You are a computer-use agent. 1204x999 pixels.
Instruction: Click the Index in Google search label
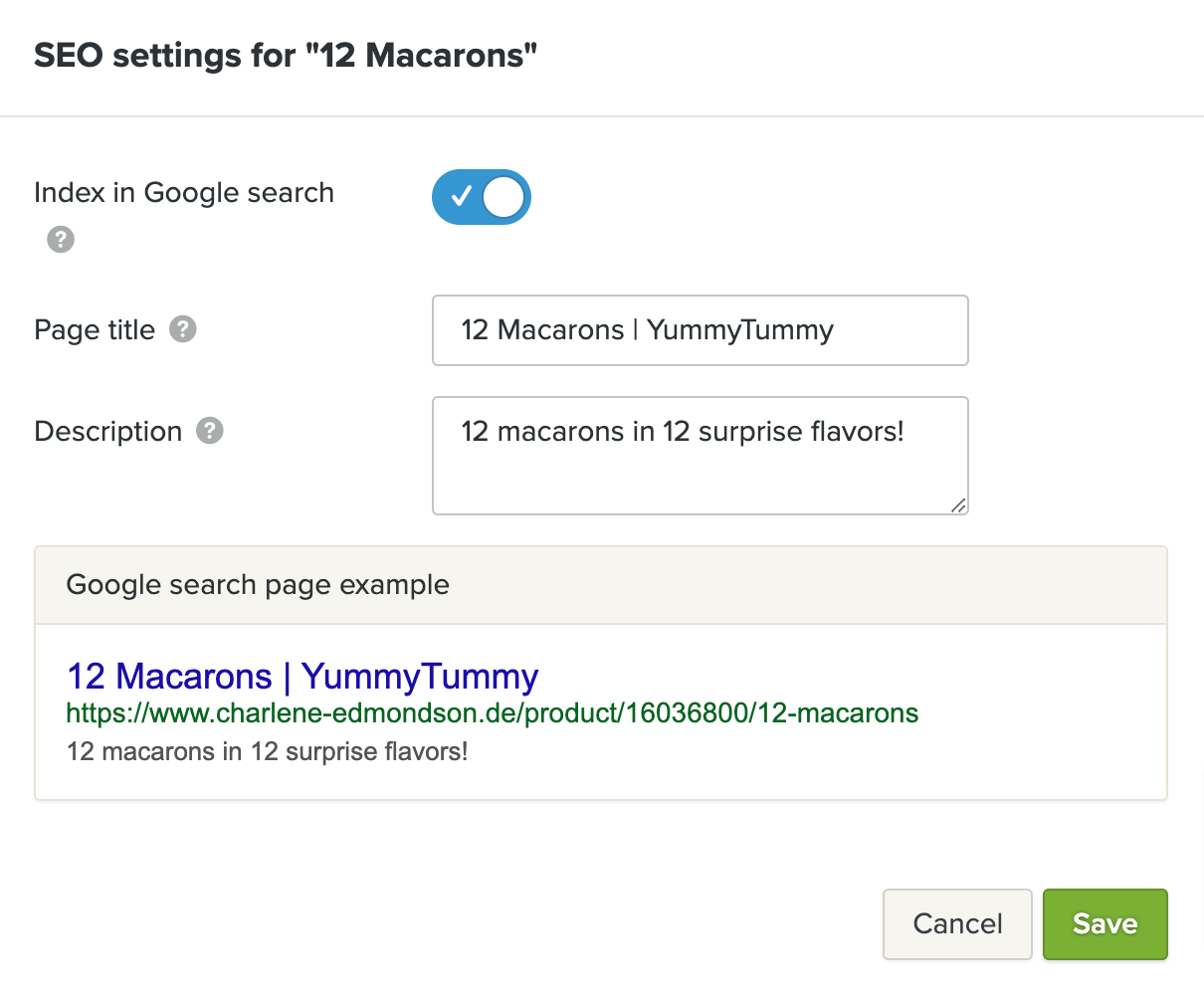tap(184, 193)
